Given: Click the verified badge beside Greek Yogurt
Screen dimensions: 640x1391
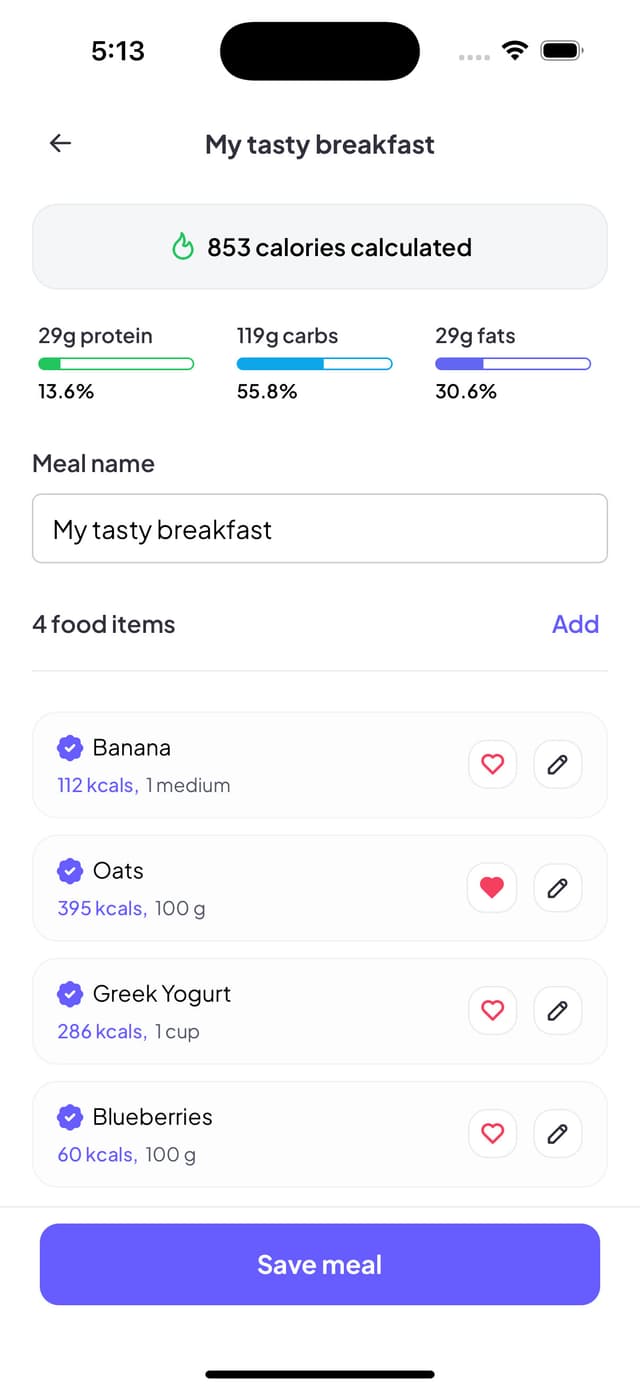Looking at the screenshot, I should point(69,993).
